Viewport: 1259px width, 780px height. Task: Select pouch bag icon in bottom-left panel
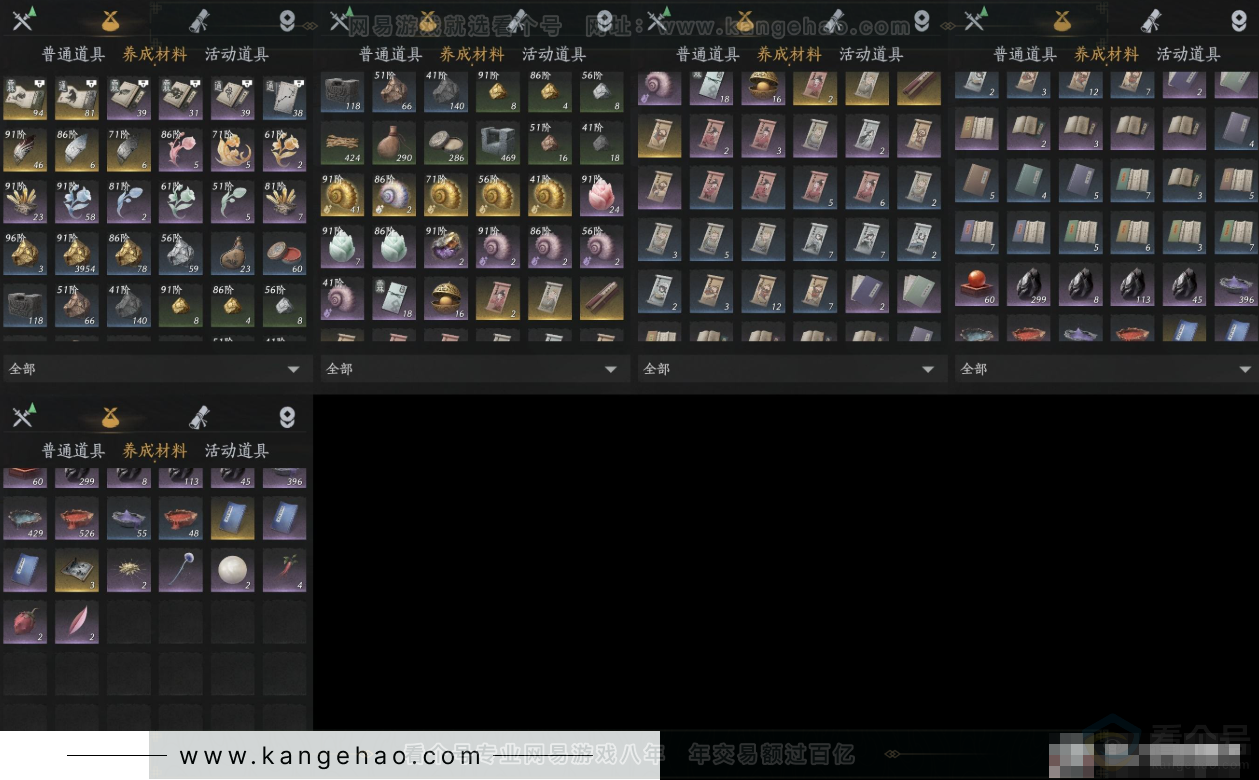[x=110, y=416]
